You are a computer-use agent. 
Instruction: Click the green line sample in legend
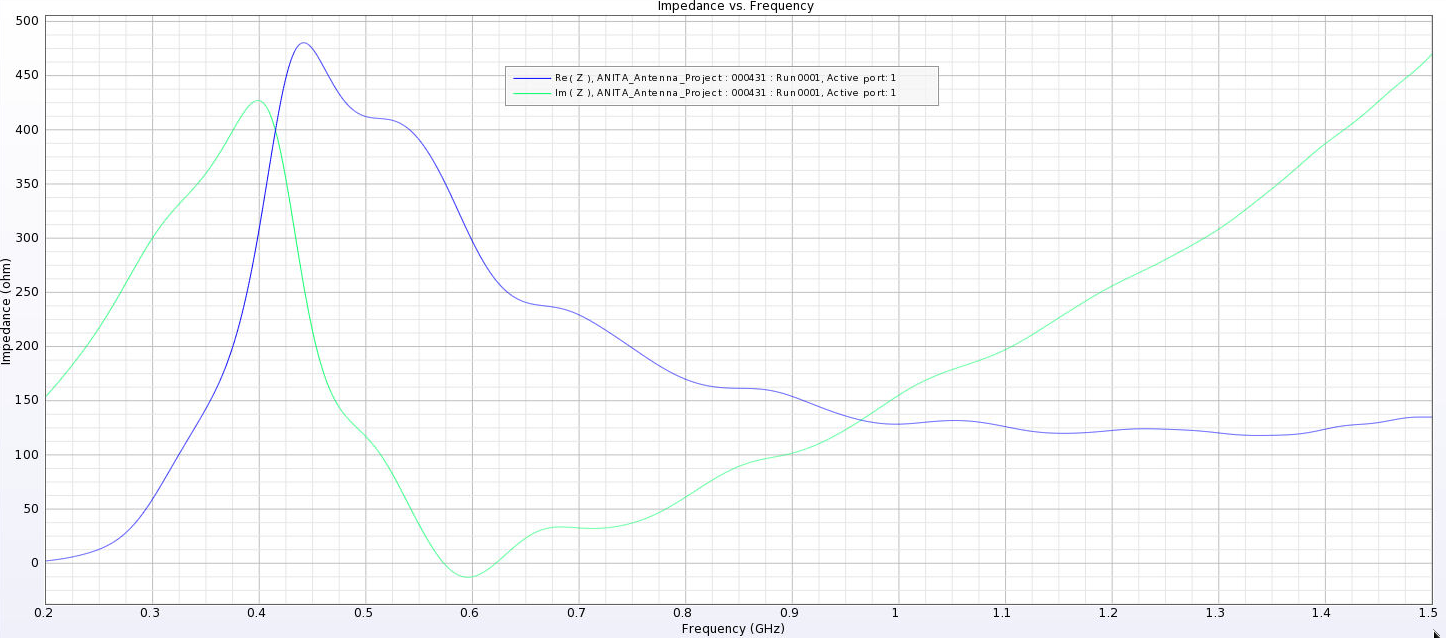pos(531,93)
